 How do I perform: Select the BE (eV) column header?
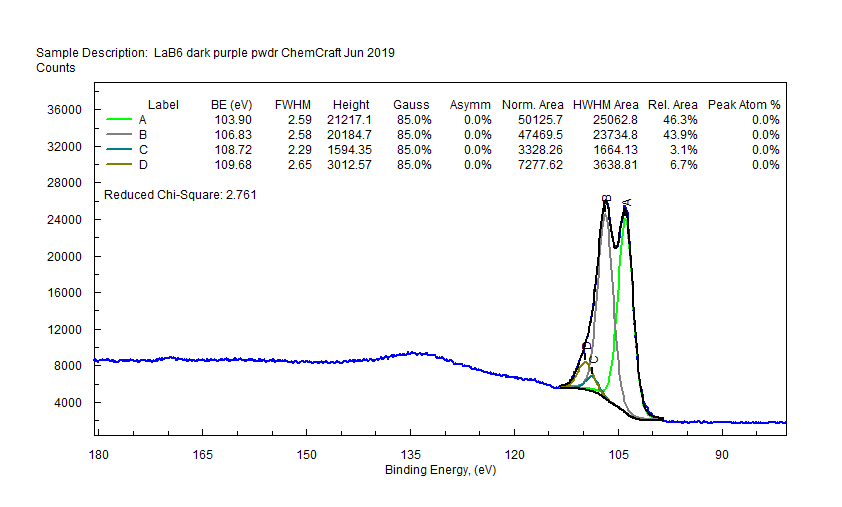231,105
